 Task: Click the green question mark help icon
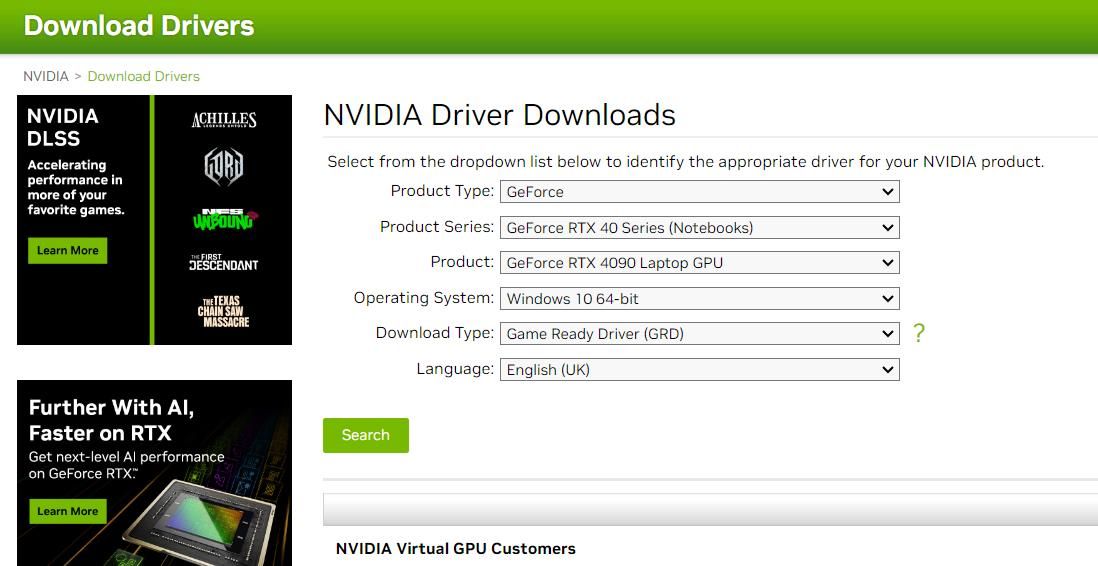coord(918,333)
